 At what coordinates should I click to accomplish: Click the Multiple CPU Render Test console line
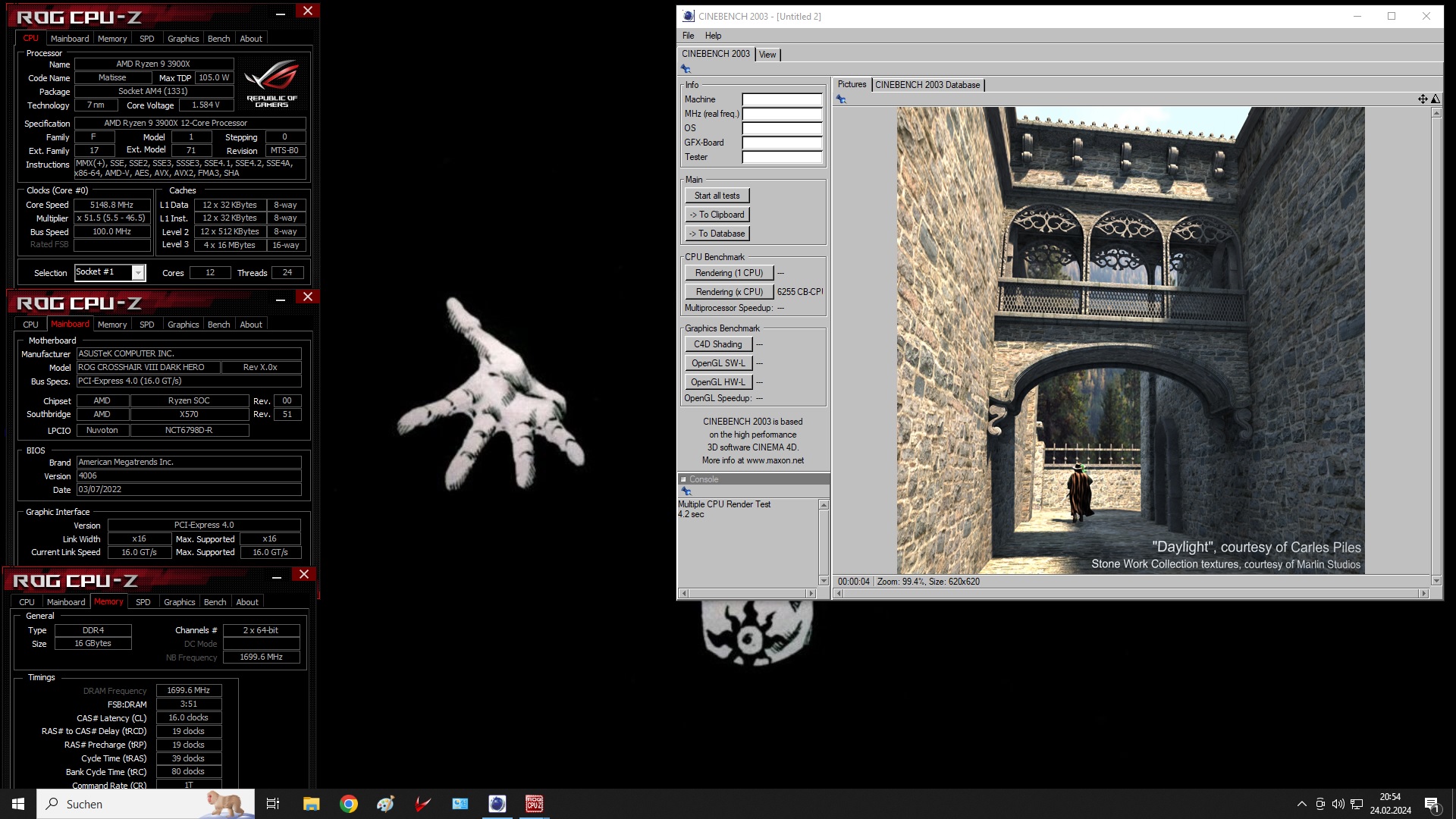[724, 504]
